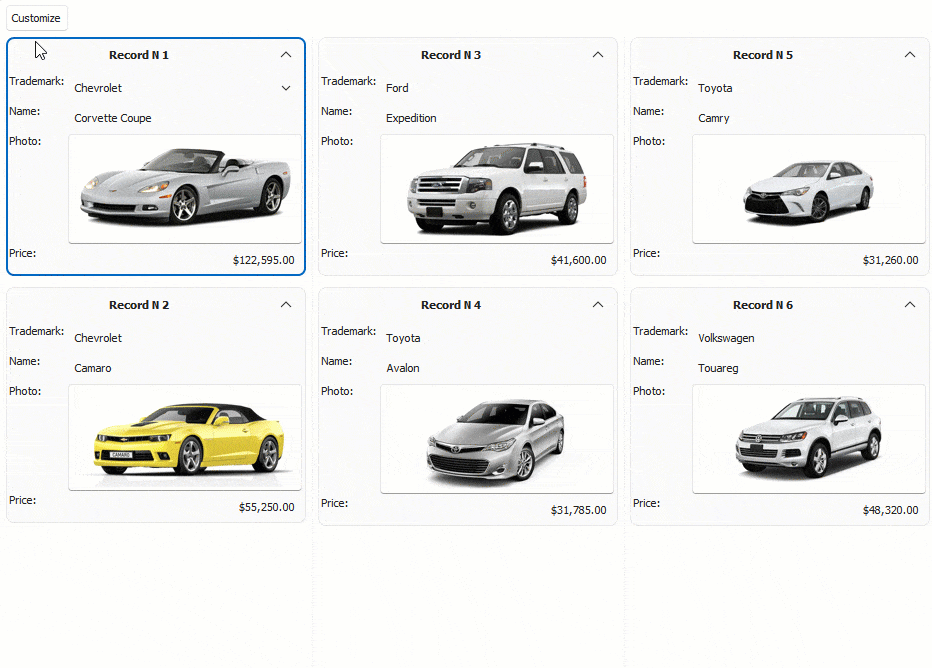The image size is (932, 668).
Task: Collapse the Record N 4 card
Action: 597,304
